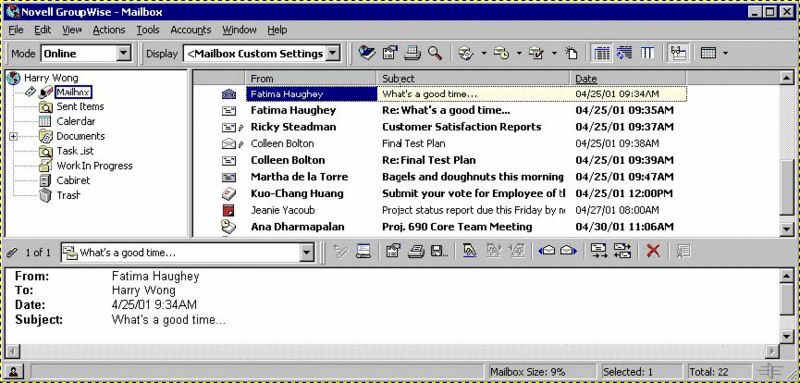Click the Forward icon left of red X
This screenshot has width=800, height=383.
click(x=622, y=250)
